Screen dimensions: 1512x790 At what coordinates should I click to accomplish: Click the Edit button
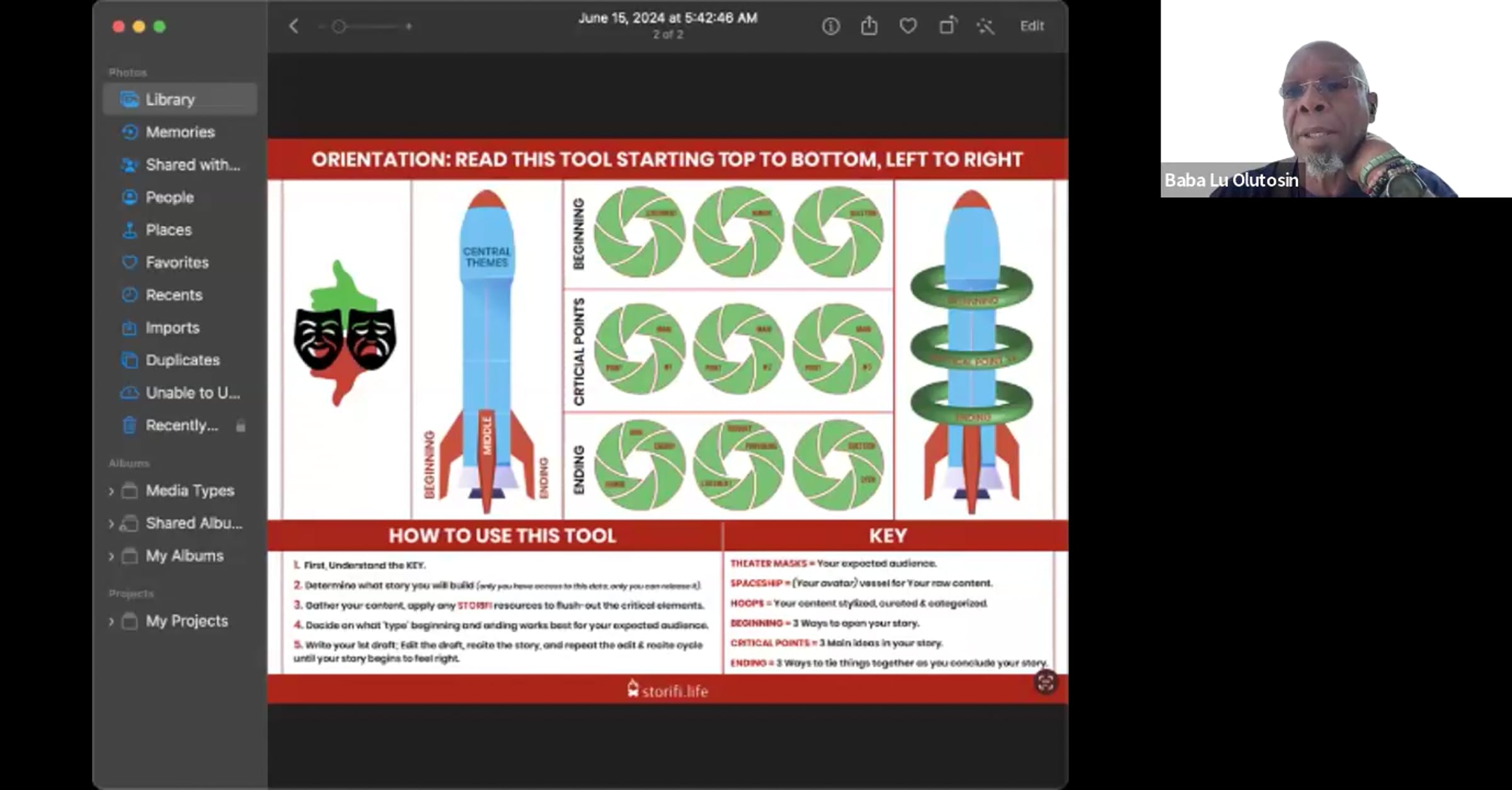[1032, 26]
